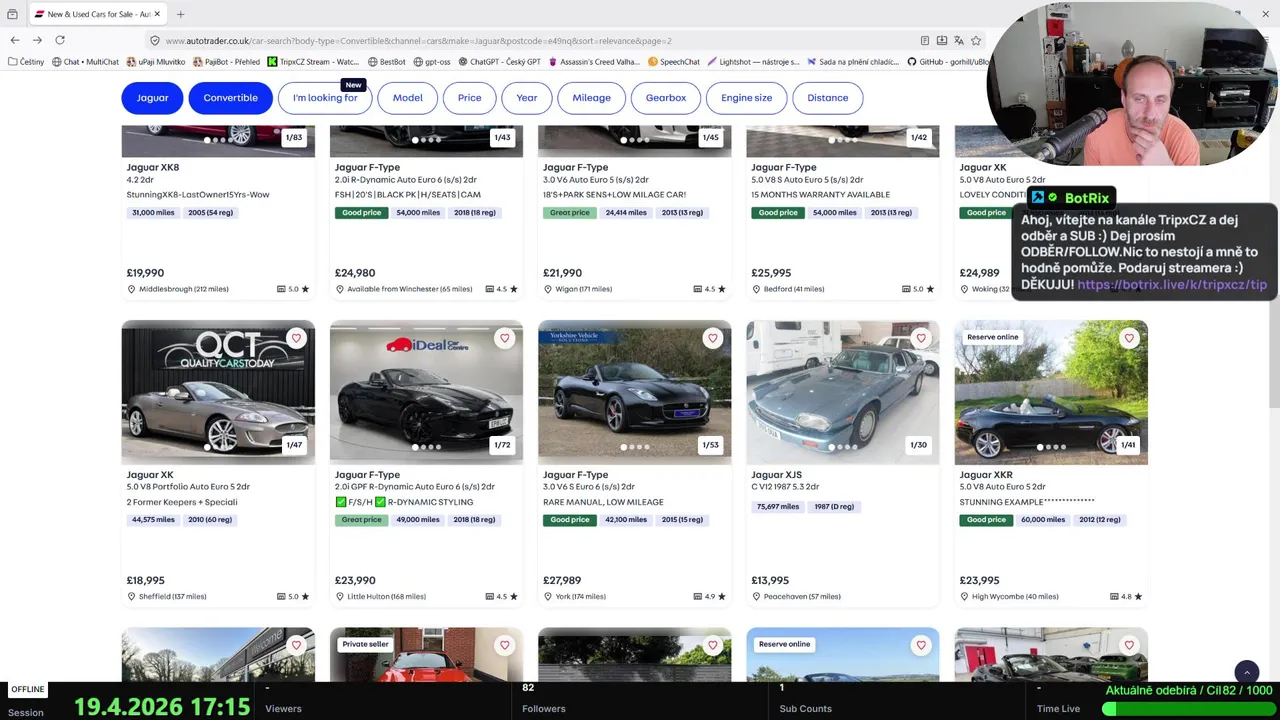1280x720 pixels.
Task: Toggle heart on the York F-Type manual listing
Action: (712, 338)
